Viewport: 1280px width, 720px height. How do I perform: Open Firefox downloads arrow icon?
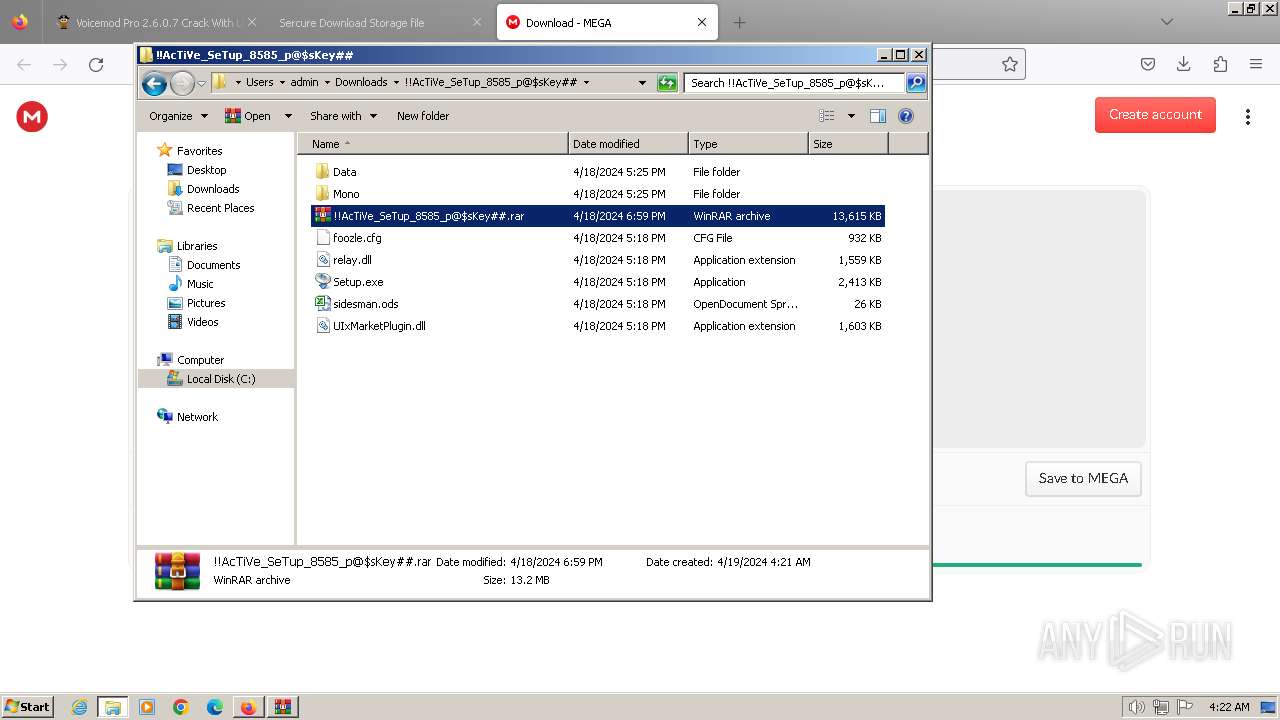[1184, 64]
